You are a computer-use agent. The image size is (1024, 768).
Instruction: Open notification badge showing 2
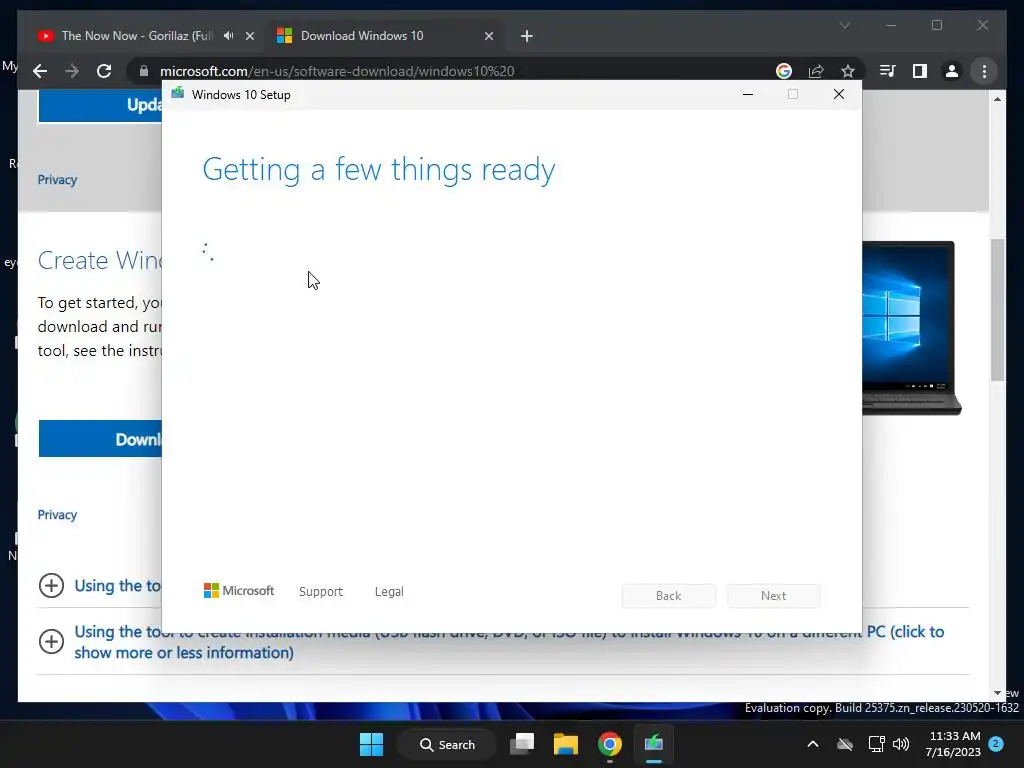click(996, 744)
